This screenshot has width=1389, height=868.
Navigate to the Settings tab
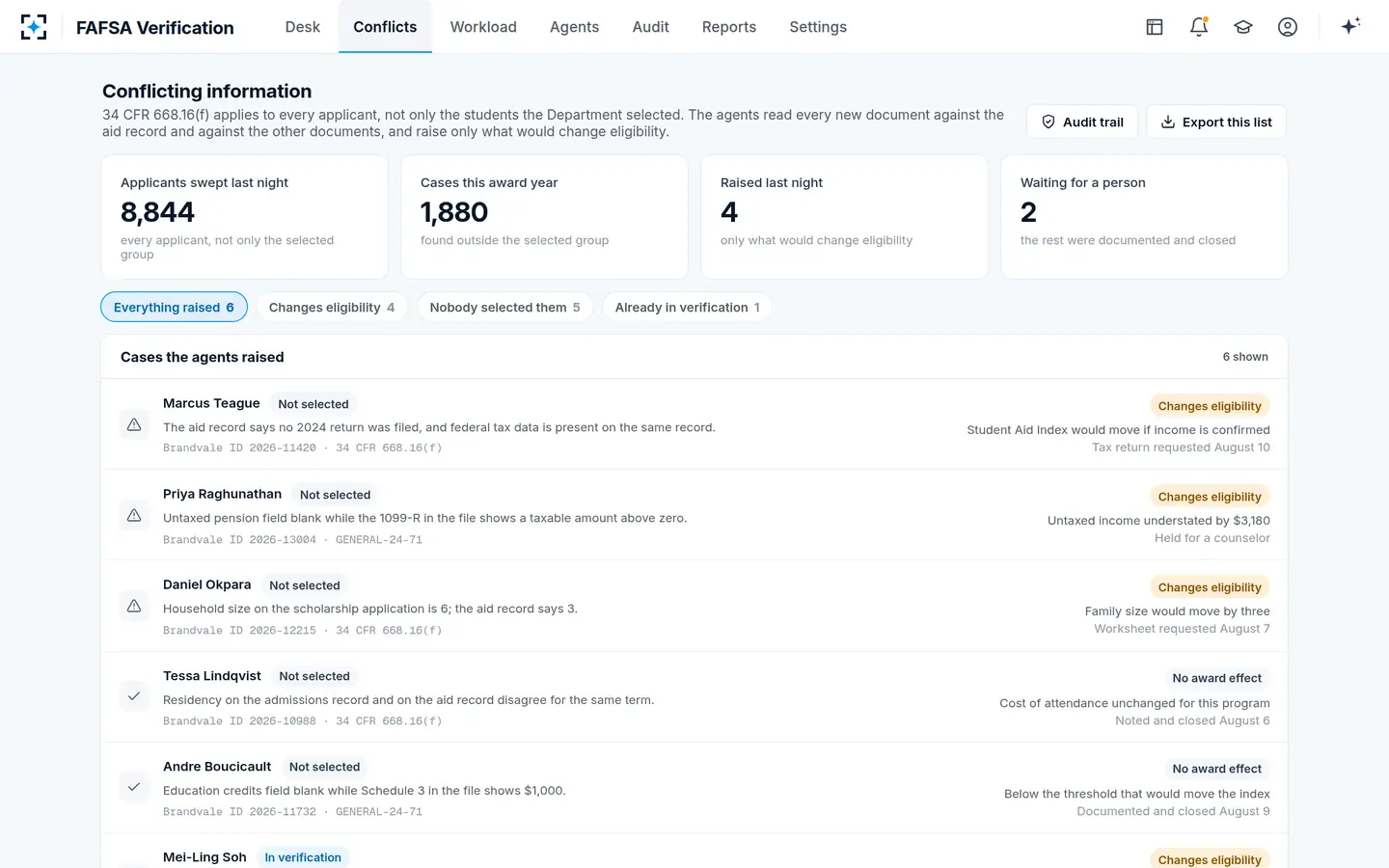818,27
